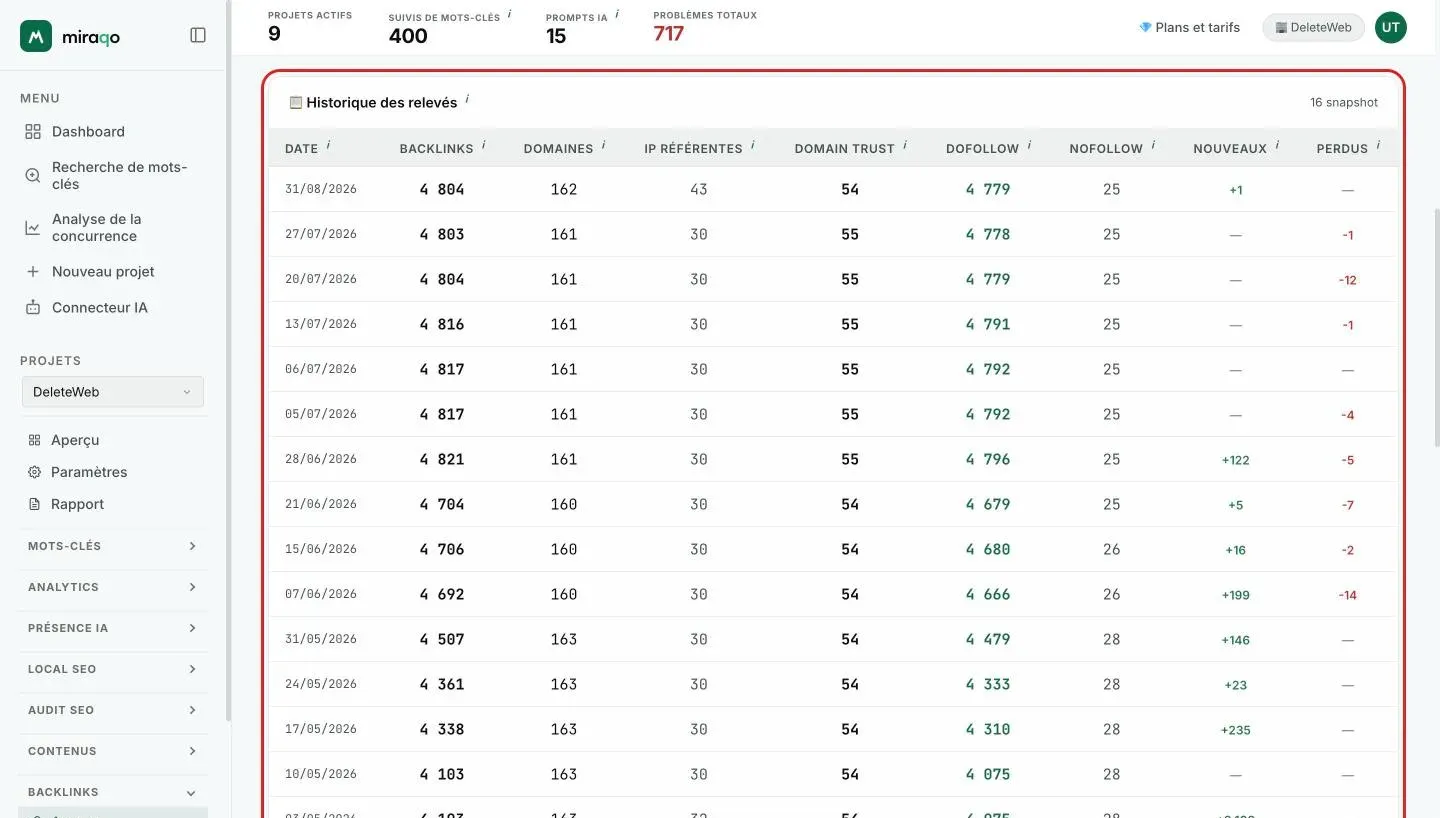Click the info icon next to DOMAINES header

(x=604, y=145)
